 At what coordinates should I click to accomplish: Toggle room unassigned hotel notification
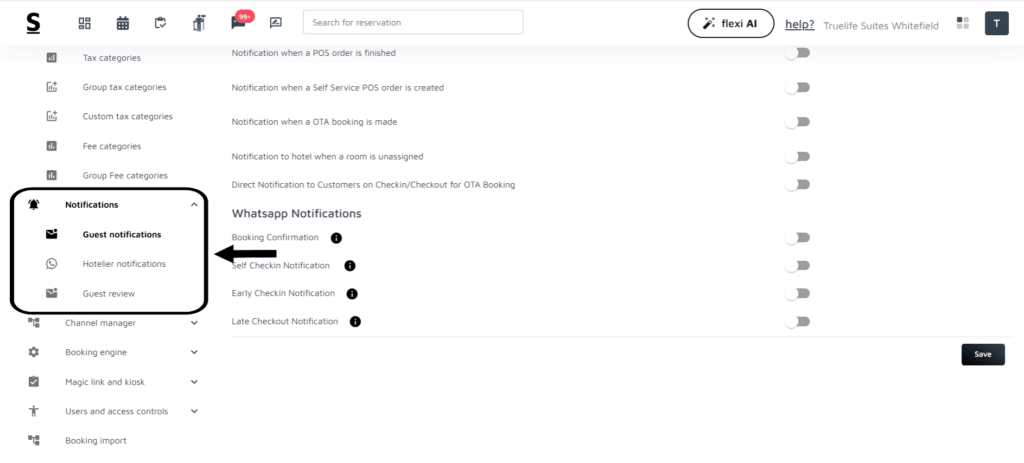click(797, 157)
